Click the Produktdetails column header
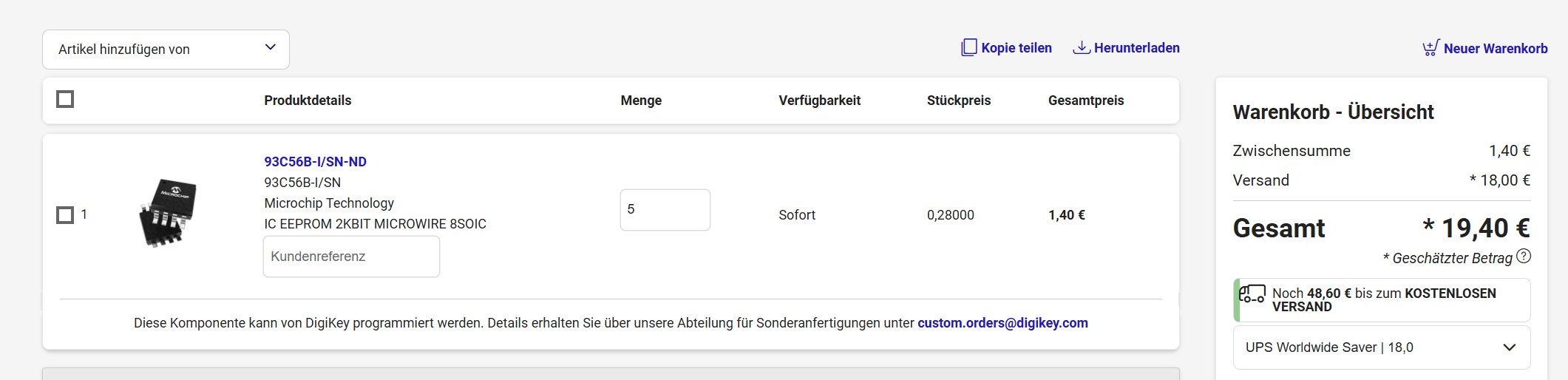Image resolution: width=1568 pixels, height=380 pixels. [x=308, y=101]
